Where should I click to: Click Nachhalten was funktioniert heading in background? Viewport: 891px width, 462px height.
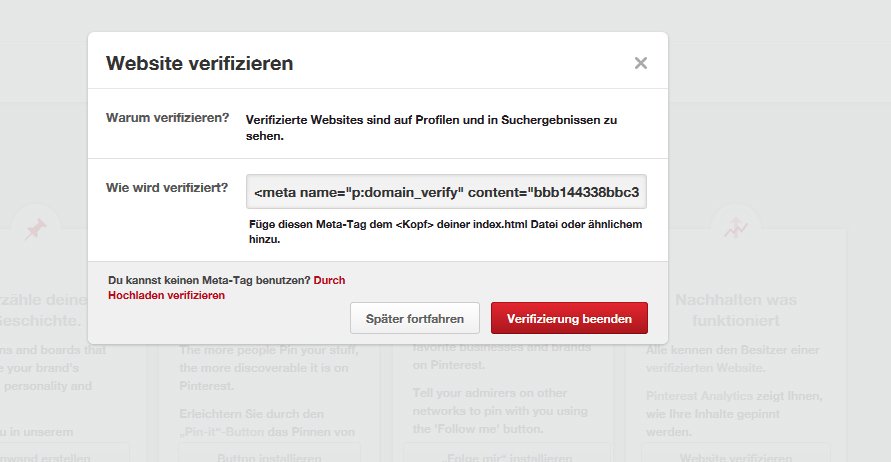coord(736,310)
